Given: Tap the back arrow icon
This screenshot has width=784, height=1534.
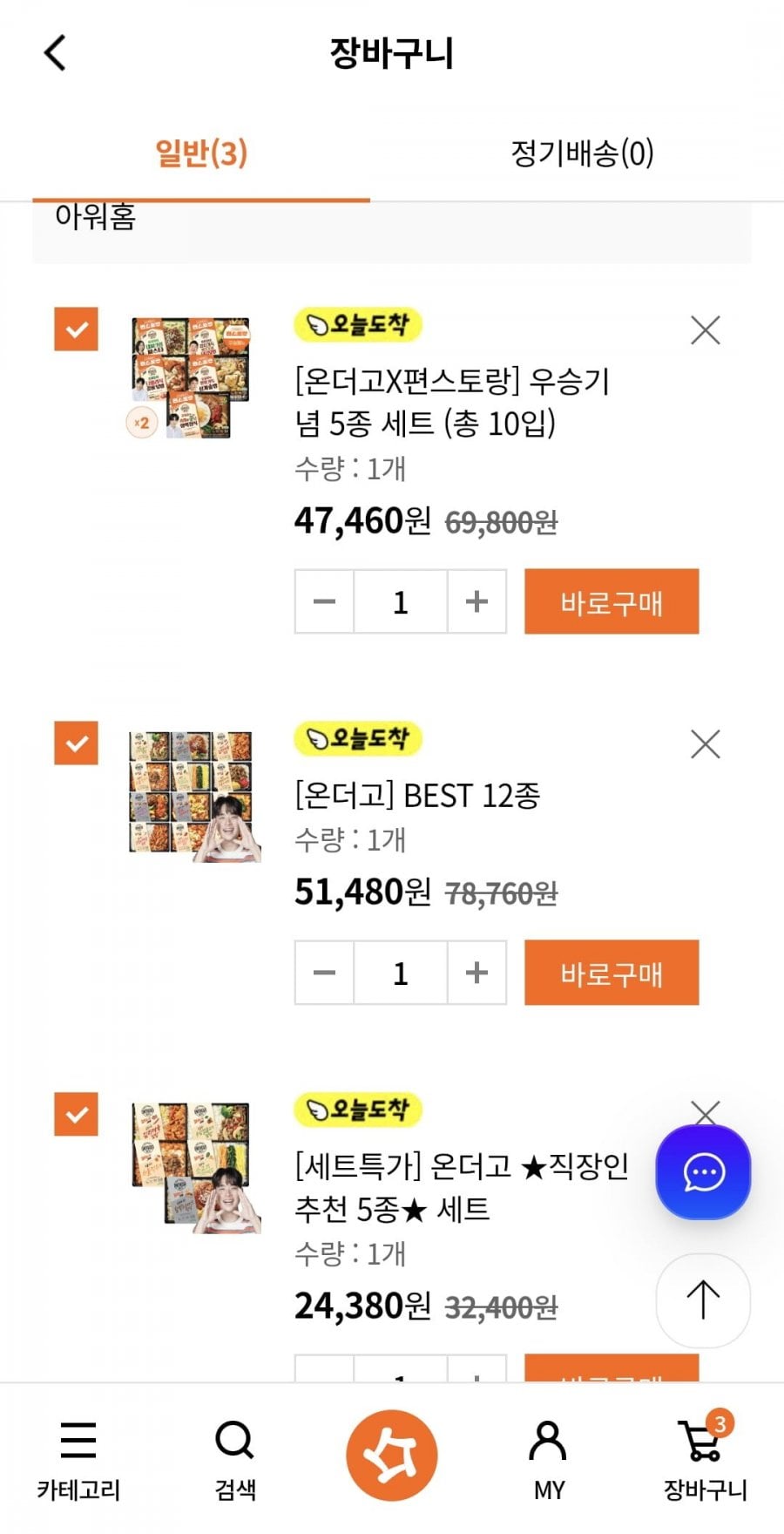Looking at the screenshot, I should click(x=56, y=52).
